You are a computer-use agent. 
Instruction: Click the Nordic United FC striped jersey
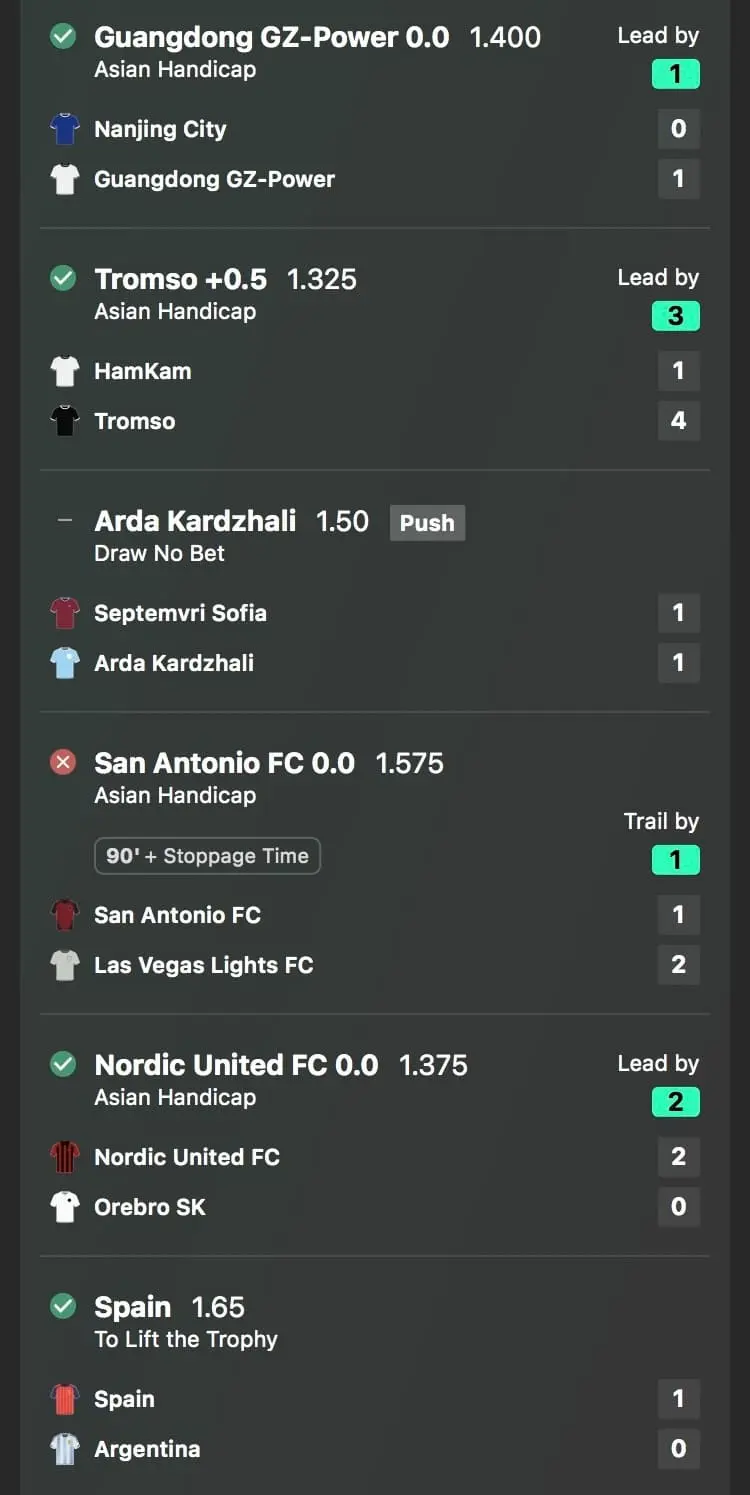65,1157
